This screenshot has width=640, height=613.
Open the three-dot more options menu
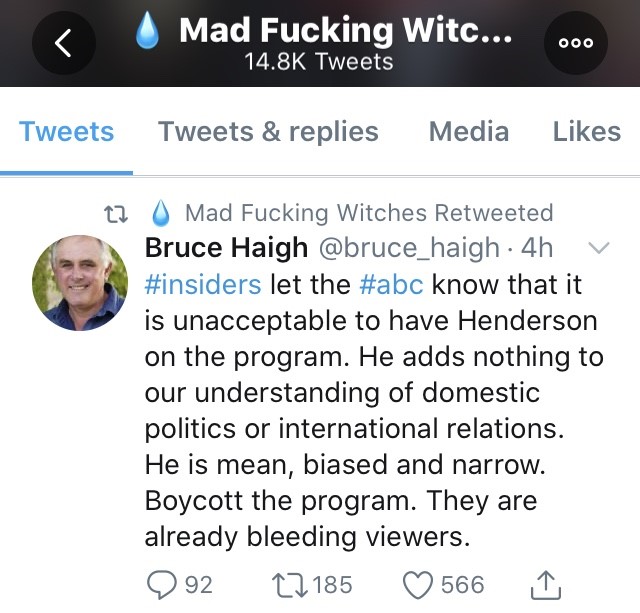click(575, 42)
